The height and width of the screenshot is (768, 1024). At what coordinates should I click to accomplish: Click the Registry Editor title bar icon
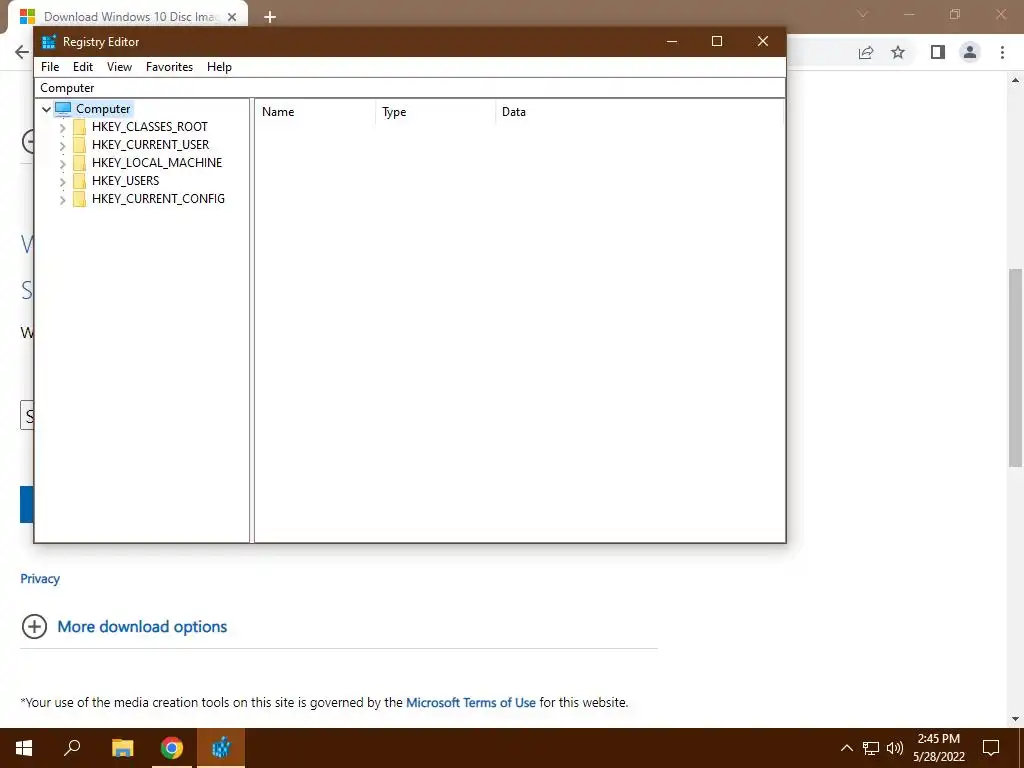(49, 42)
